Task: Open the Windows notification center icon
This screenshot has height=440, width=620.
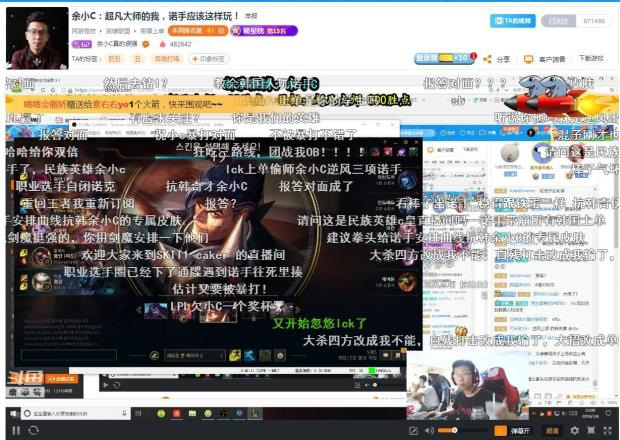Action: [609, 414]
